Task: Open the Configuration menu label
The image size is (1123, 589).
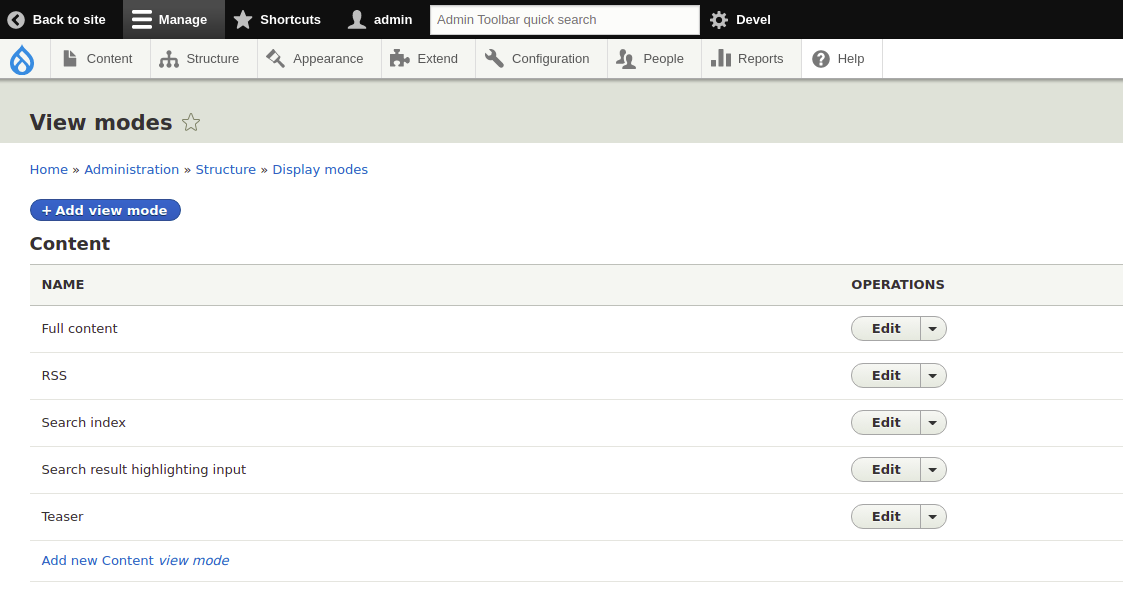Action: pos(551,59)
